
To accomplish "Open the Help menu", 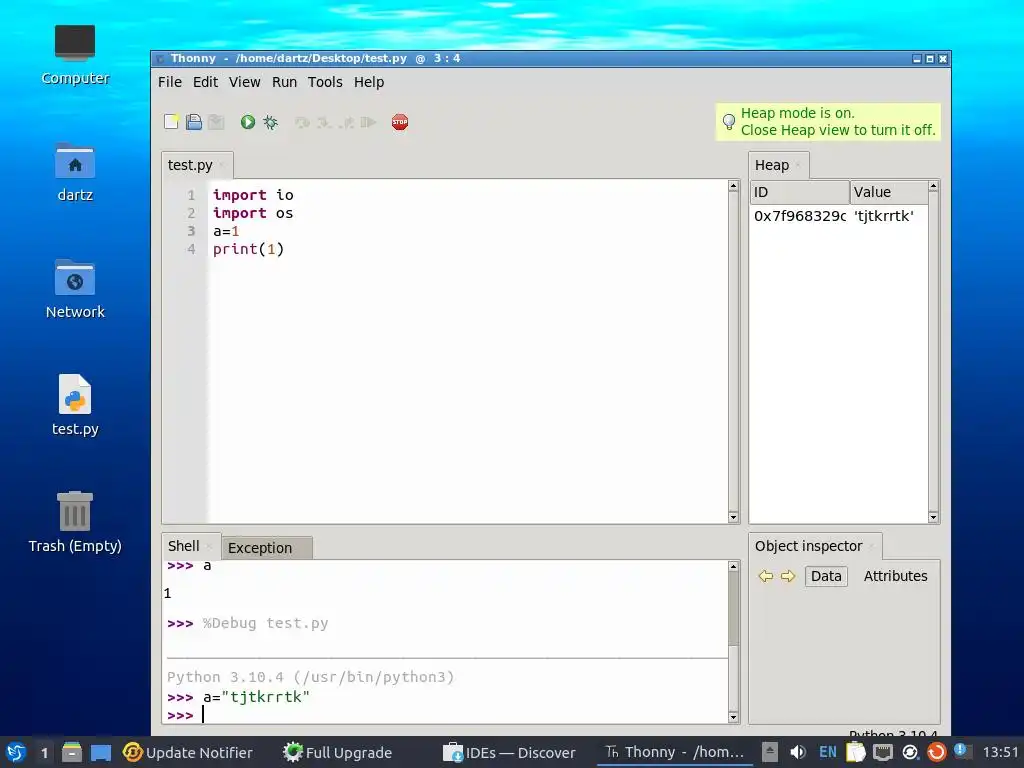I will tap(369, 82).
